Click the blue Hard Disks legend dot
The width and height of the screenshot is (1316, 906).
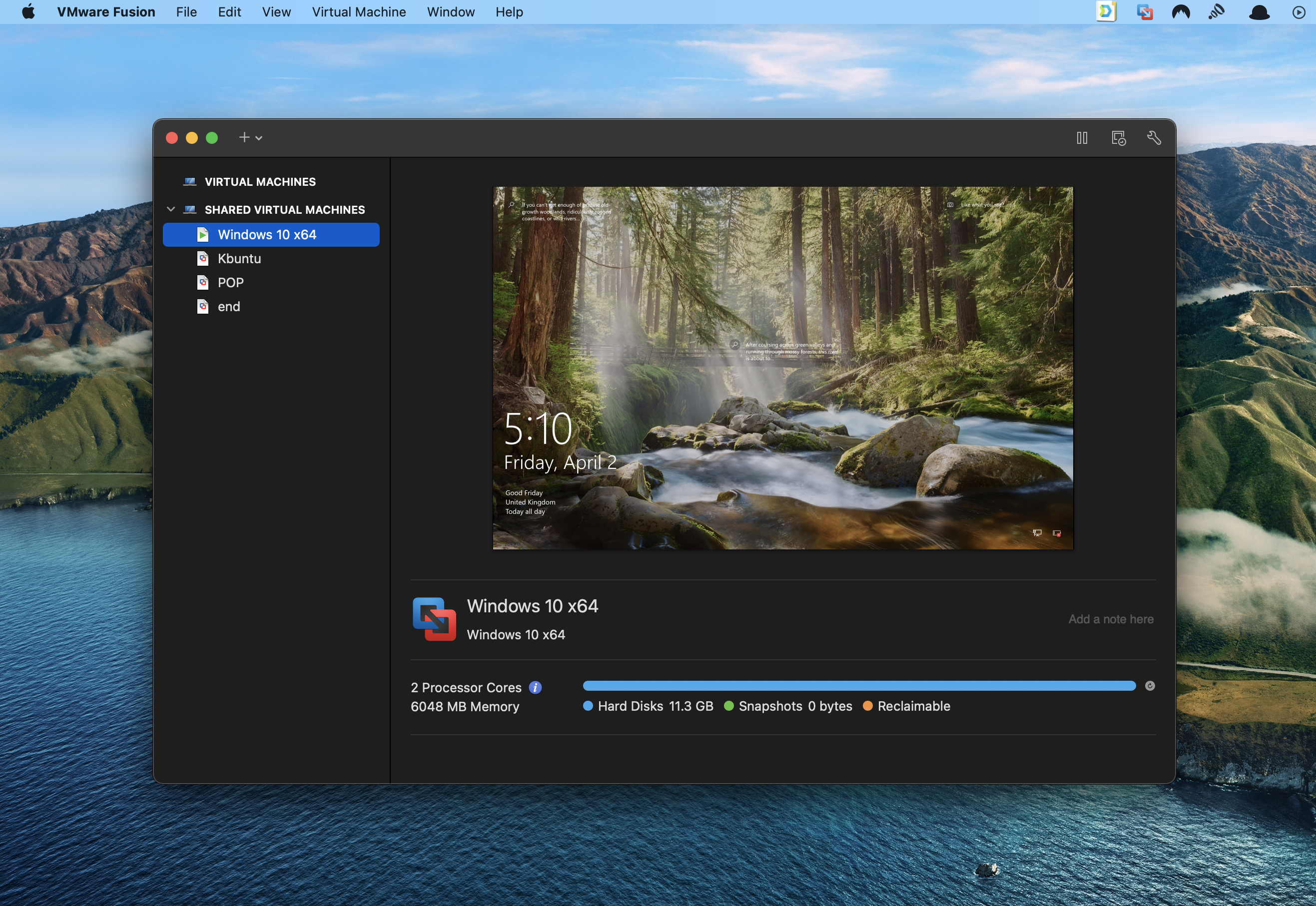point(588,706)
